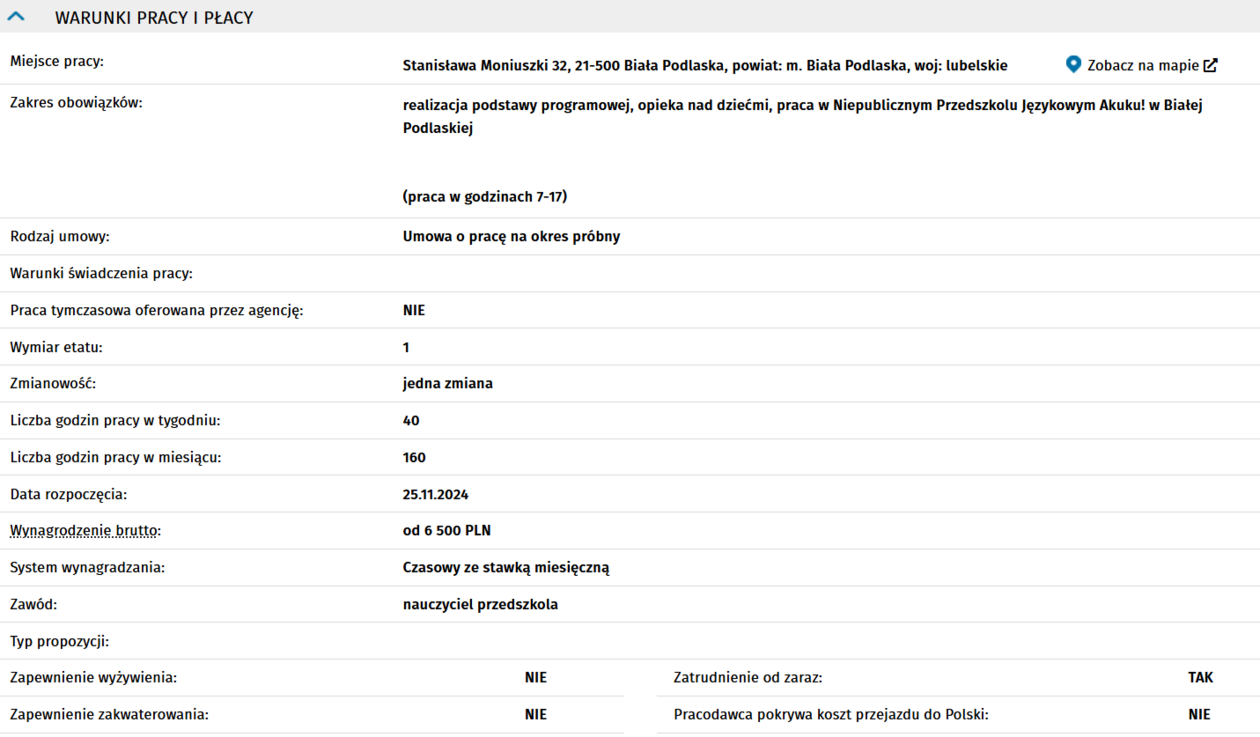The height and width of the screenshot is (737, 1260).
Task: Click the salary value od 6 500 PLN
Action: click(x=446, y=531)
